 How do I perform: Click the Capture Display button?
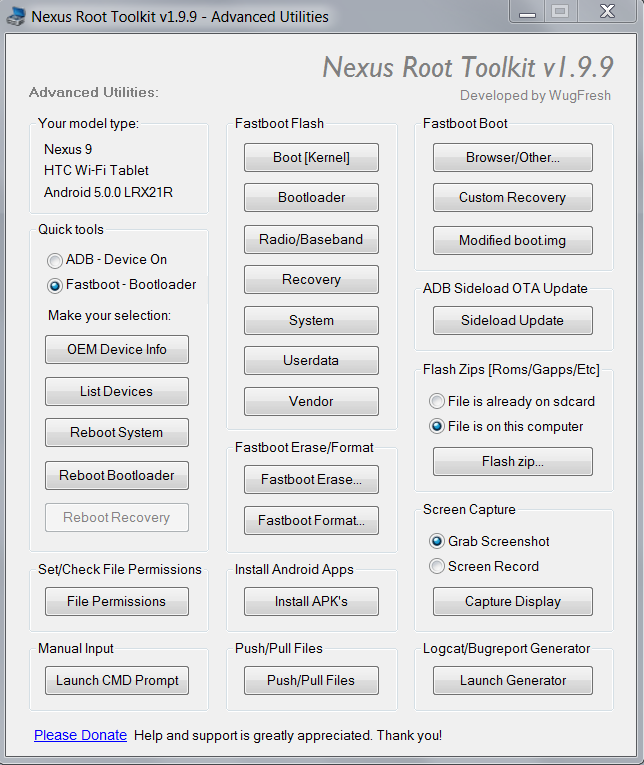coord(512,601)
